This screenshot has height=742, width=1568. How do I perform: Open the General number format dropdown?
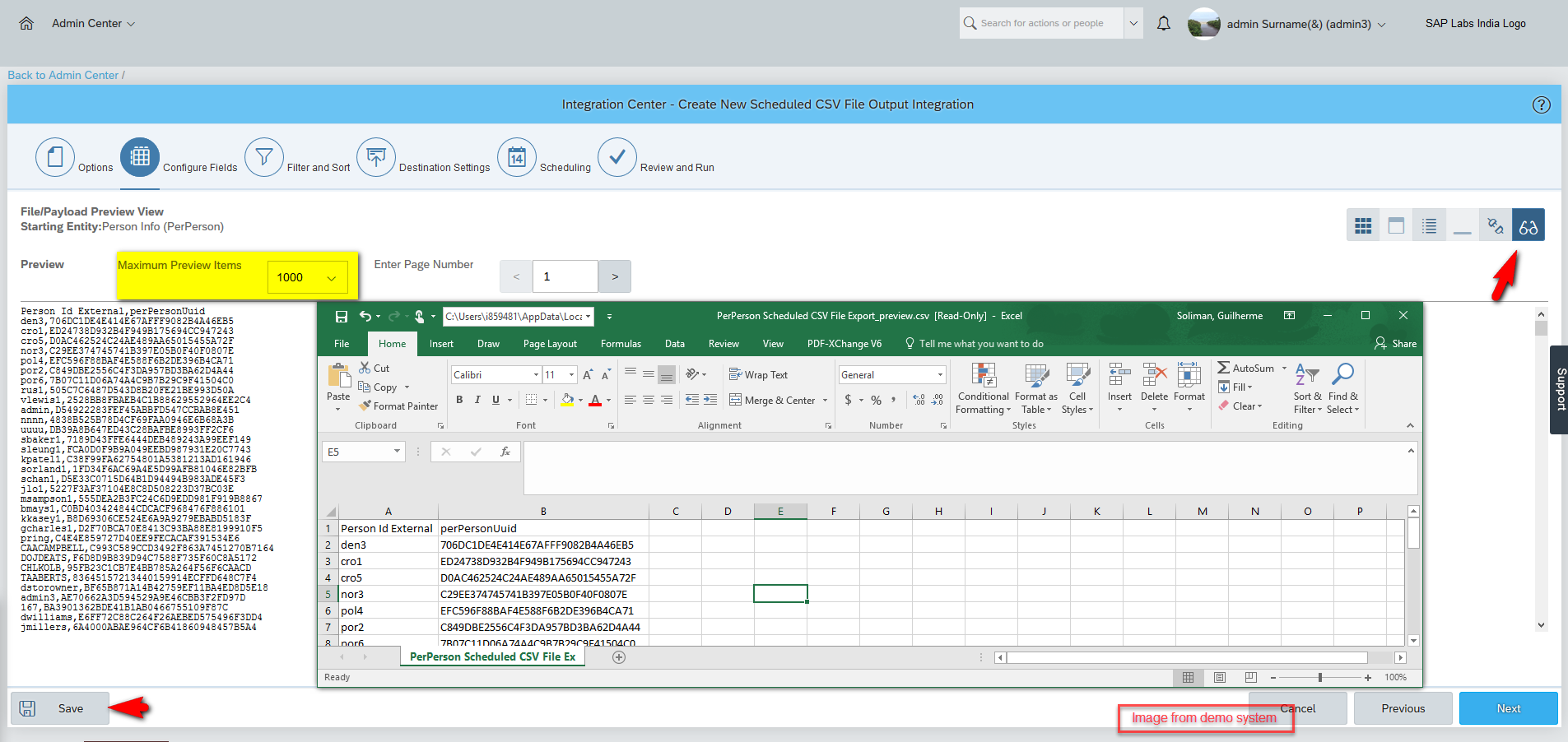coord(940,374)
